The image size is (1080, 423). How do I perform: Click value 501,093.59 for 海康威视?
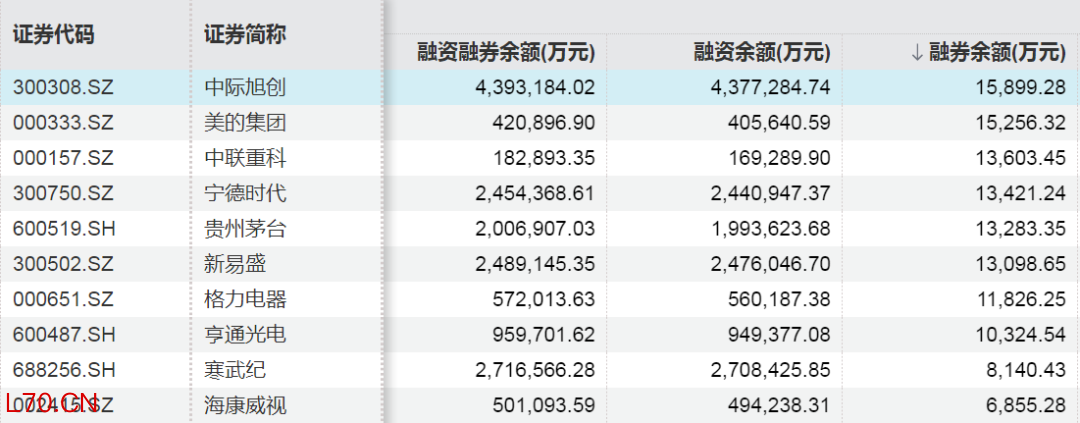point(543,405)
